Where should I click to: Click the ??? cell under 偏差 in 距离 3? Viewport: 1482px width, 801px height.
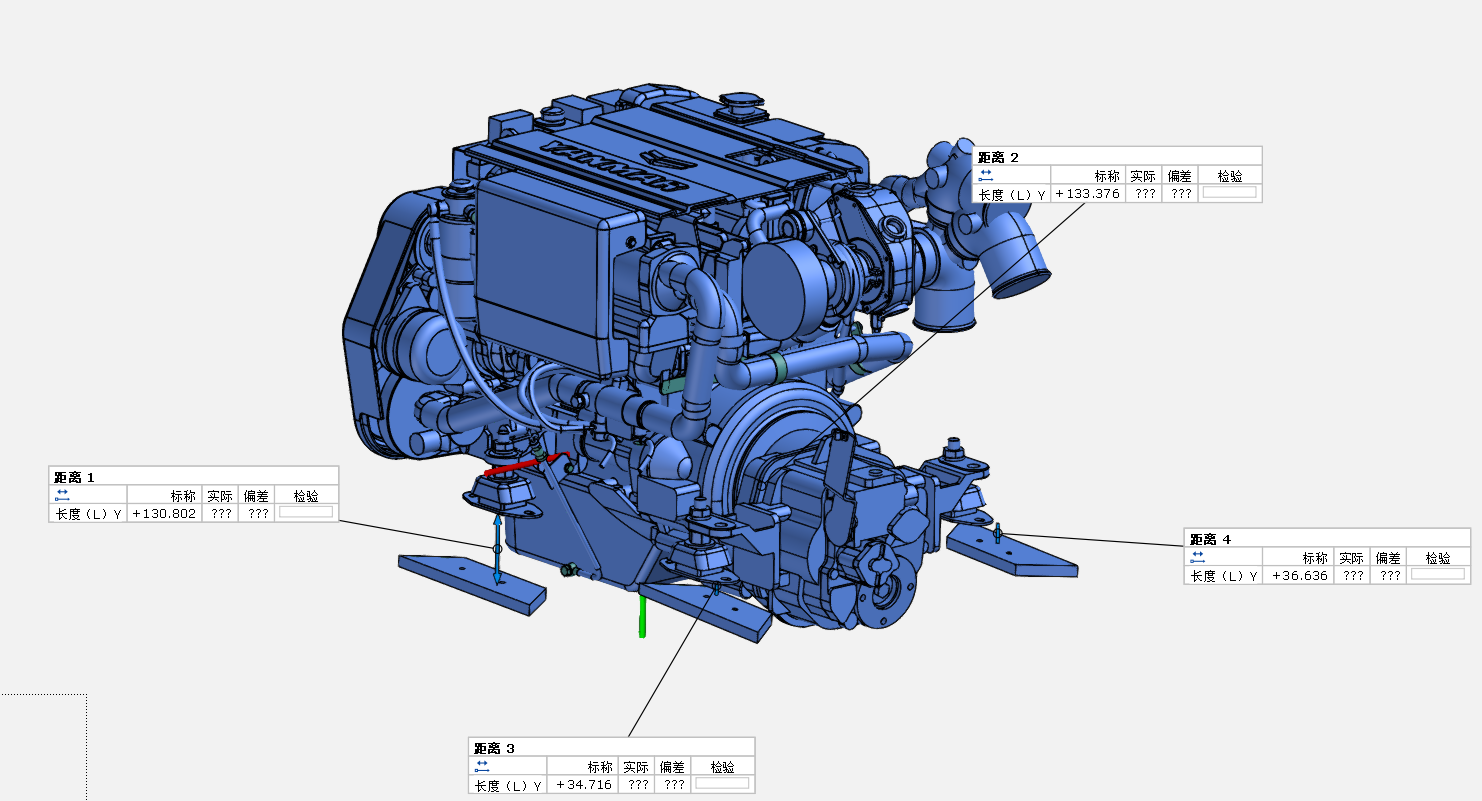click(x=674, y=785)
